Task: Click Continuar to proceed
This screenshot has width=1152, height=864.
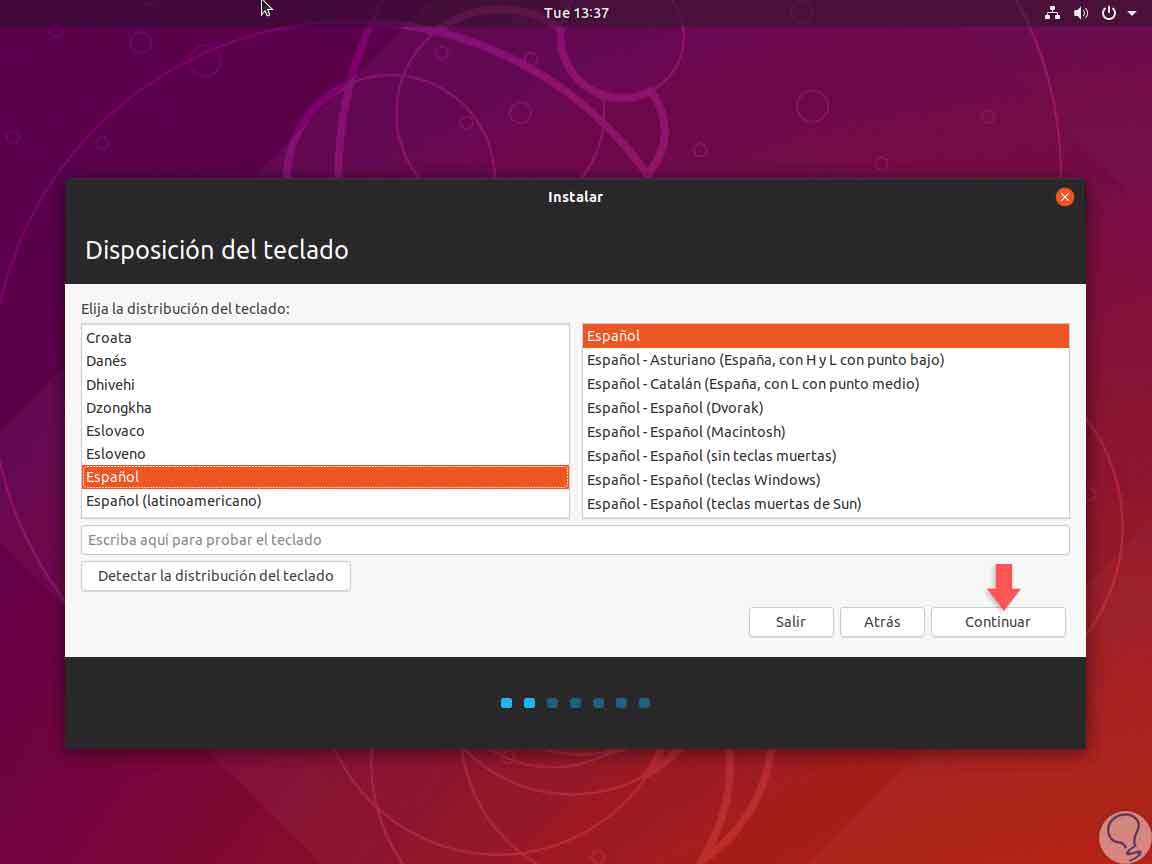Action: (x=998, y=622)
